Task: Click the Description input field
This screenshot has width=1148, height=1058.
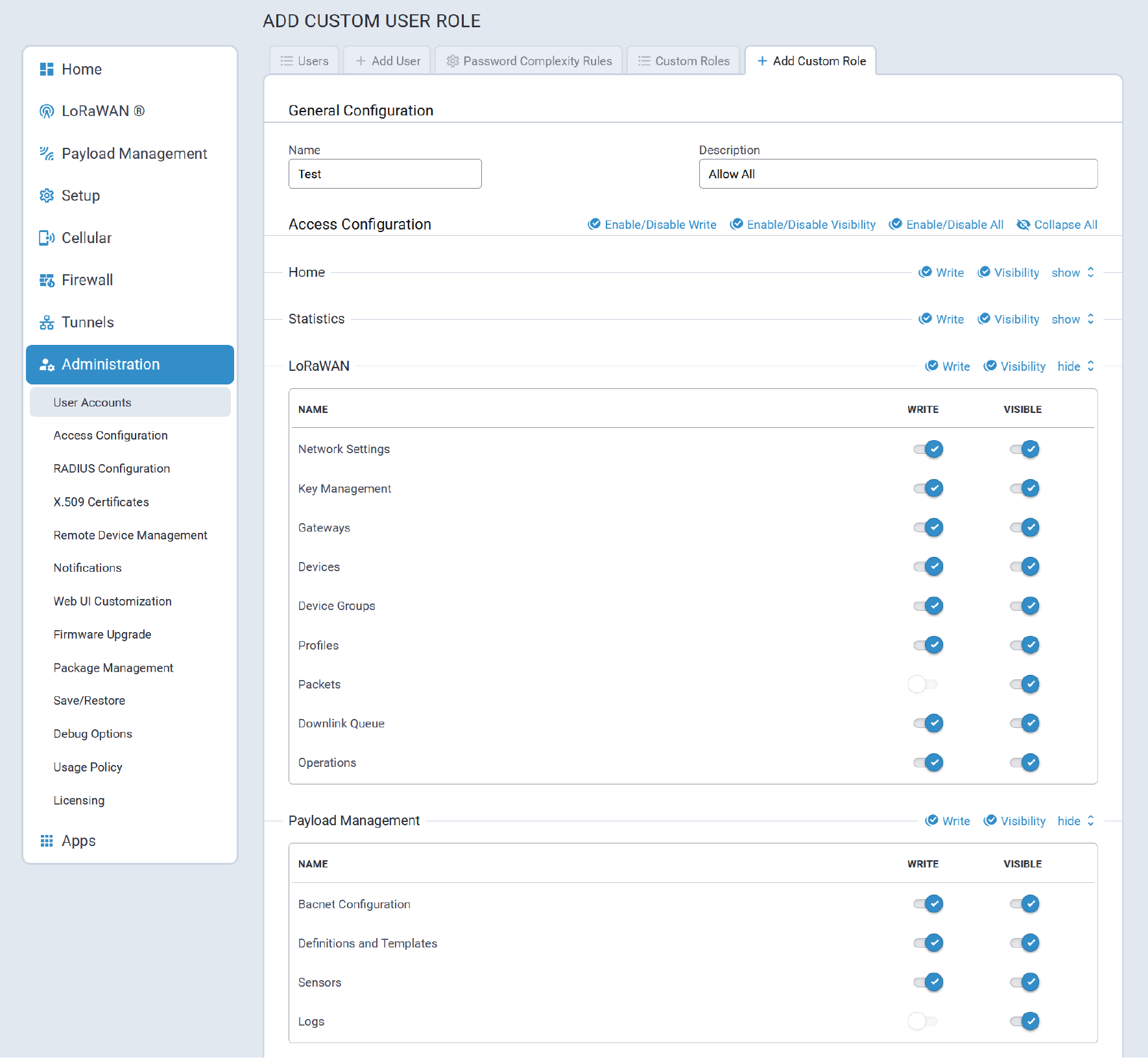Action: coord(898,174)
